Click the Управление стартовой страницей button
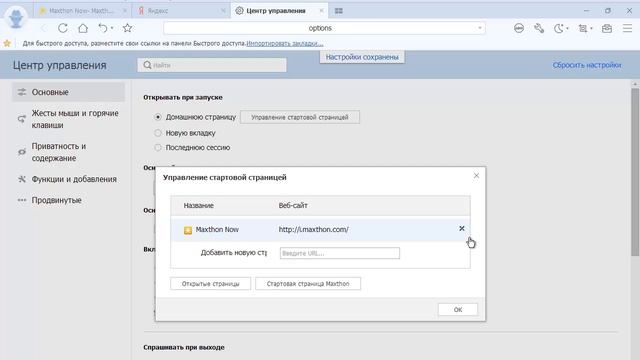The image size is (640, 360). point(300,117)
